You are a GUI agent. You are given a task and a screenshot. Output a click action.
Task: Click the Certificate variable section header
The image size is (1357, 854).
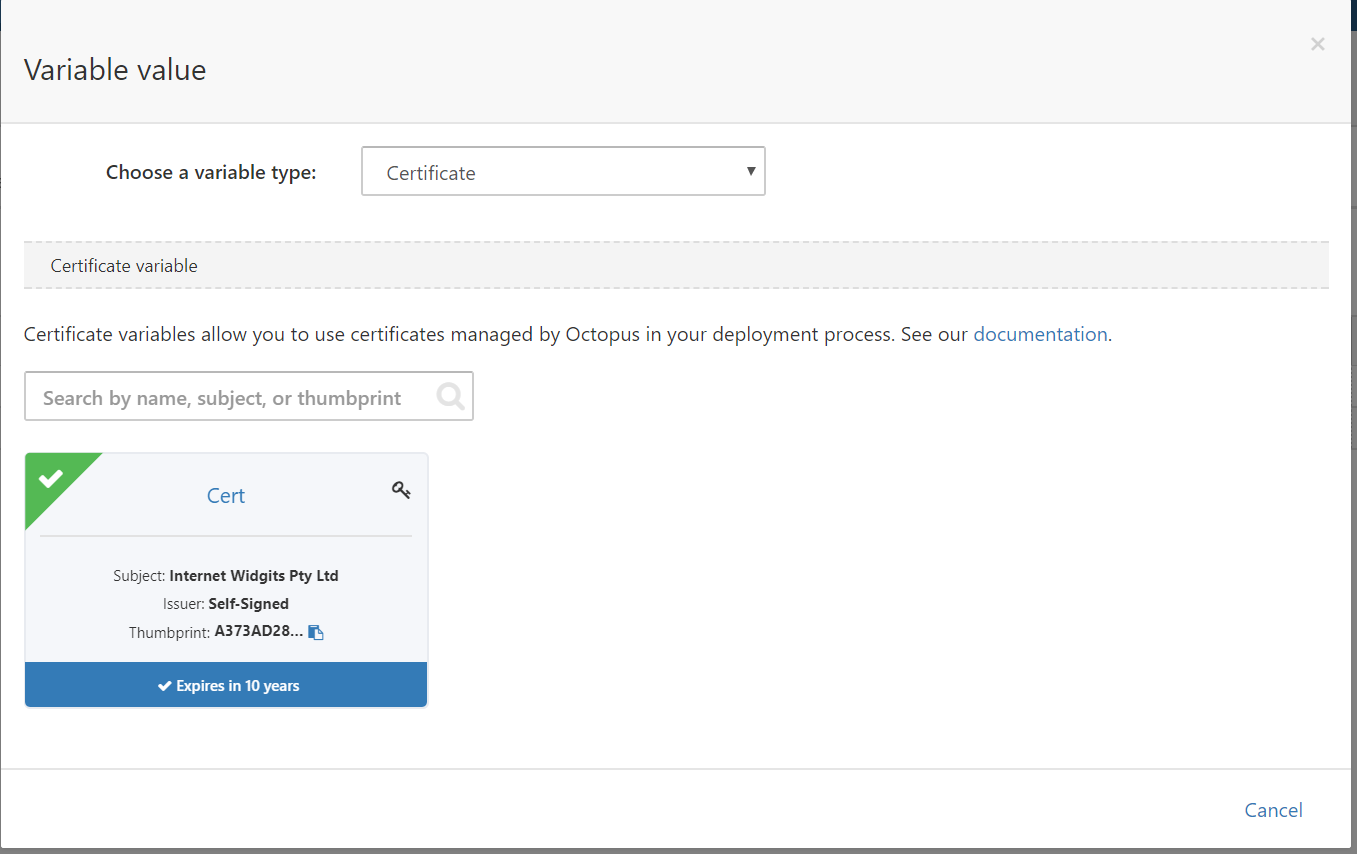[x=124, y=266]
